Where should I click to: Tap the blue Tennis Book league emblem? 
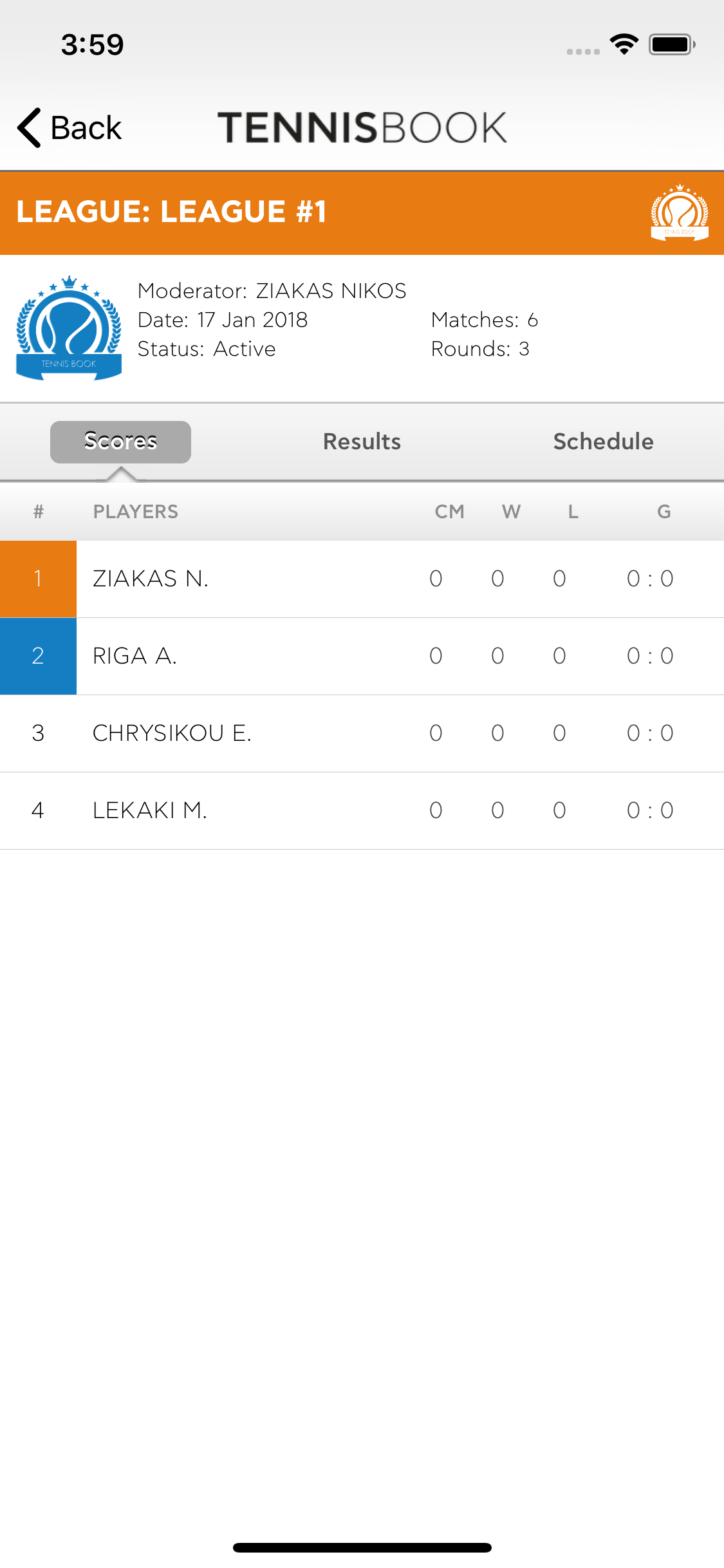(69, 328)
